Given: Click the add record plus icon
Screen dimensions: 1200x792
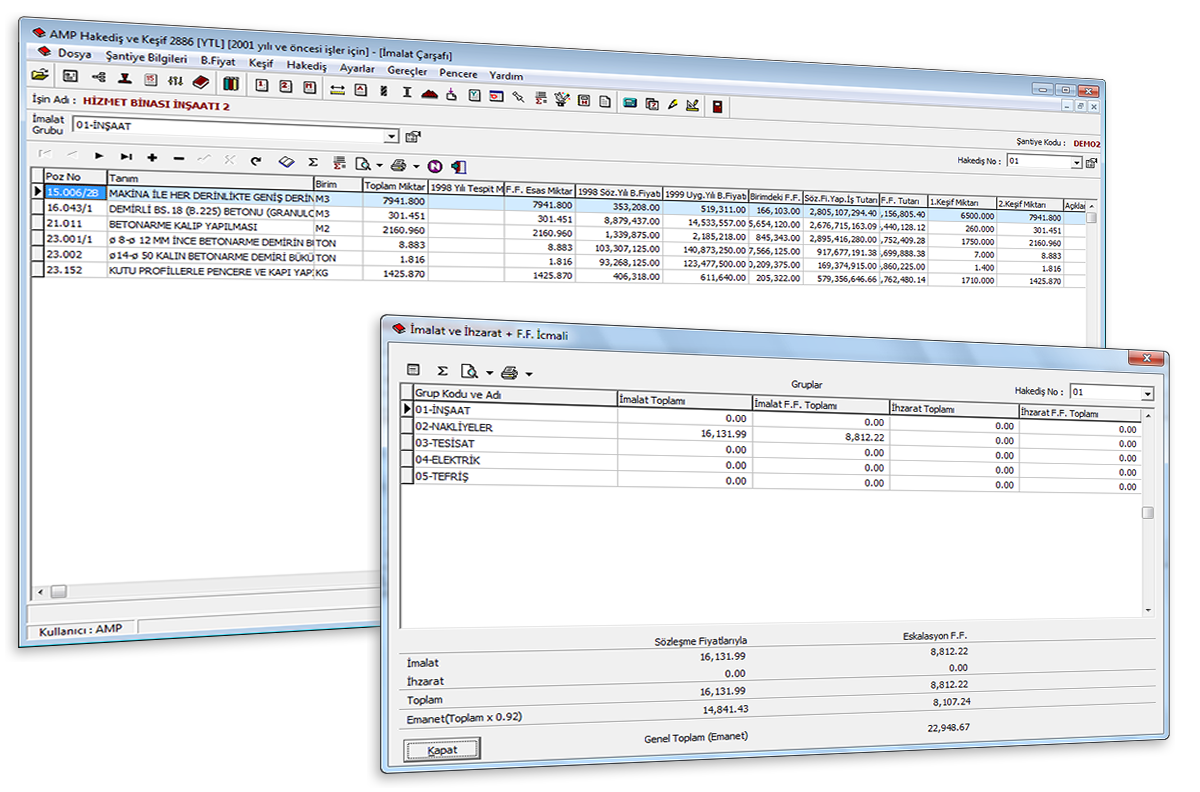Looking at the screenshot, I should 152,158.
